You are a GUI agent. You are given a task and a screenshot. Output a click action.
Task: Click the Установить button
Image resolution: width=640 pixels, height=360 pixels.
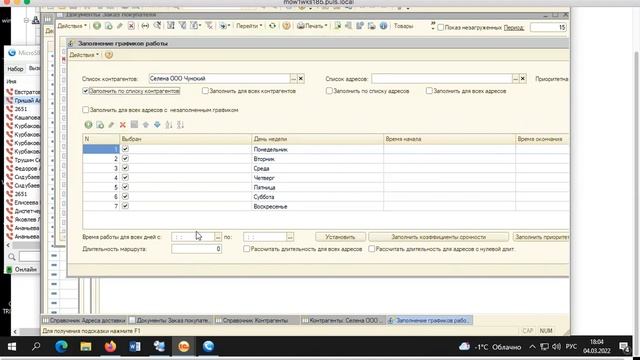(340, 237)
